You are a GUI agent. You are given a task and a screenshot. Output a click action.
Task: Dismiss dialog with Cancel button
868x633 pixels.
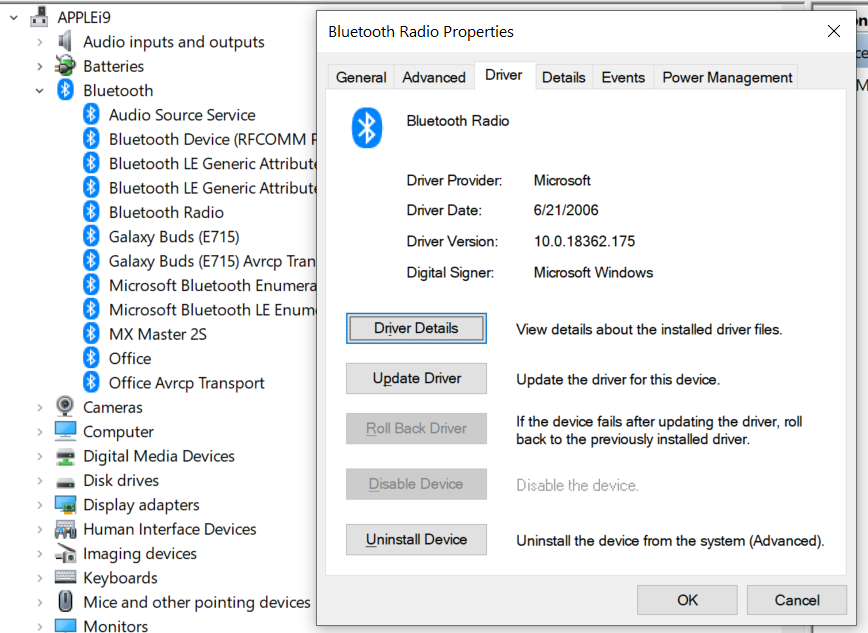coord(797,600)
